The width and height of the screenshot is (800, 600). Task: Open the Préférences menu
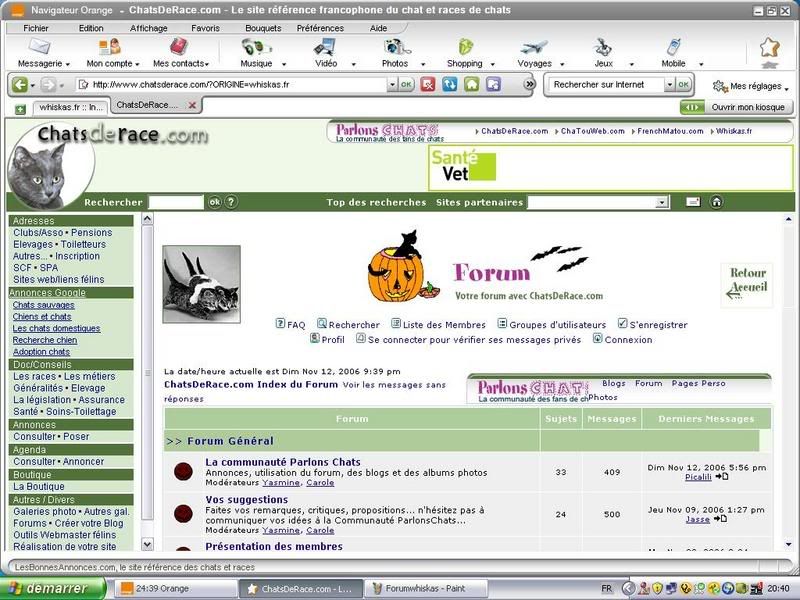coord(320,29)
